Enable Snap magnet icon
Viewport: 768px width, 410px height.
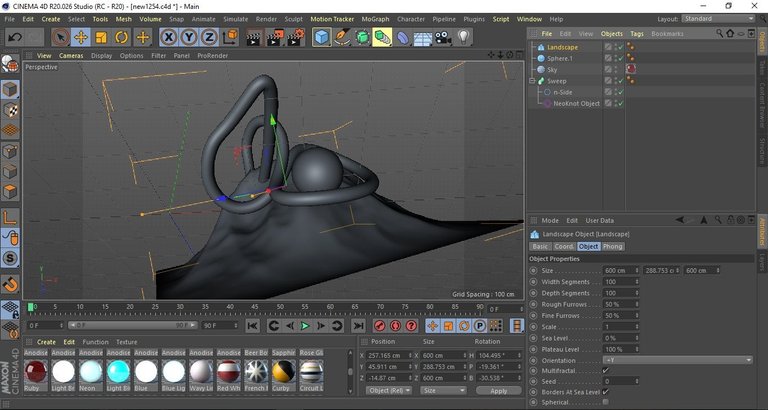pos(10,284)
